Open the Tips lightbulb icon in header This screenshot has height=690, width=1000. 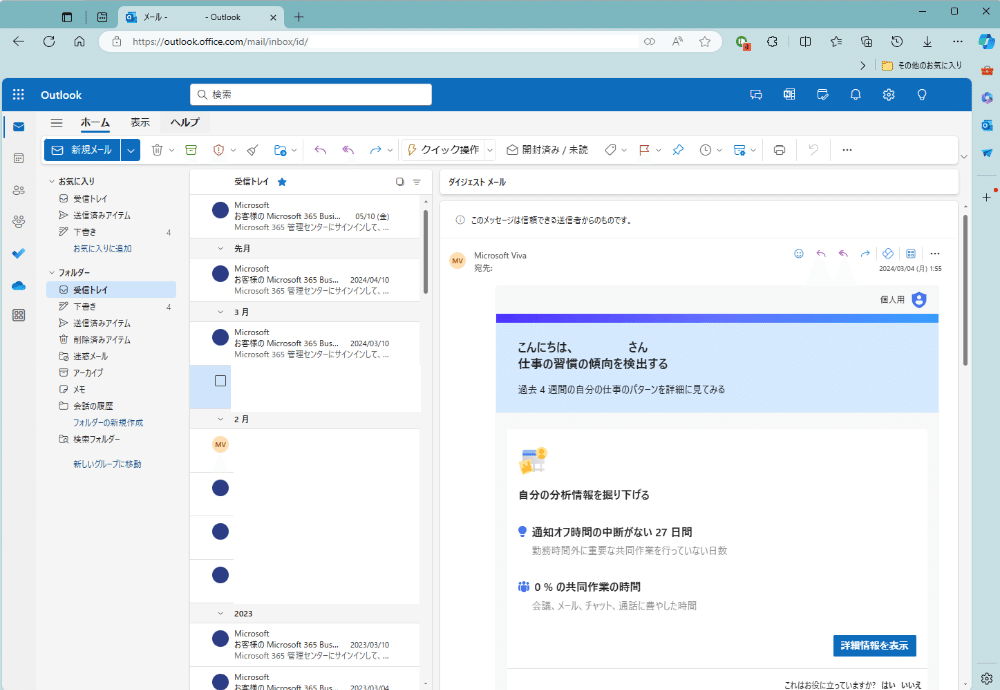[x=922, y=94]
